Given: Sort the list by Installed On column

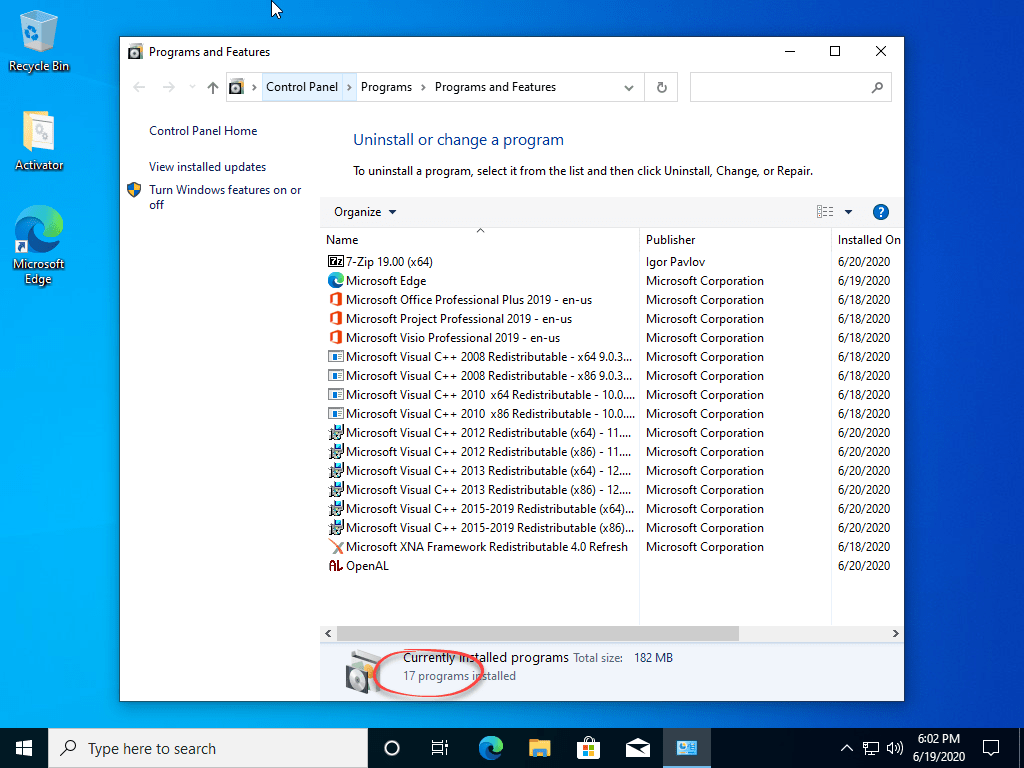Looking at the screenshot, I should pos(868,240).
